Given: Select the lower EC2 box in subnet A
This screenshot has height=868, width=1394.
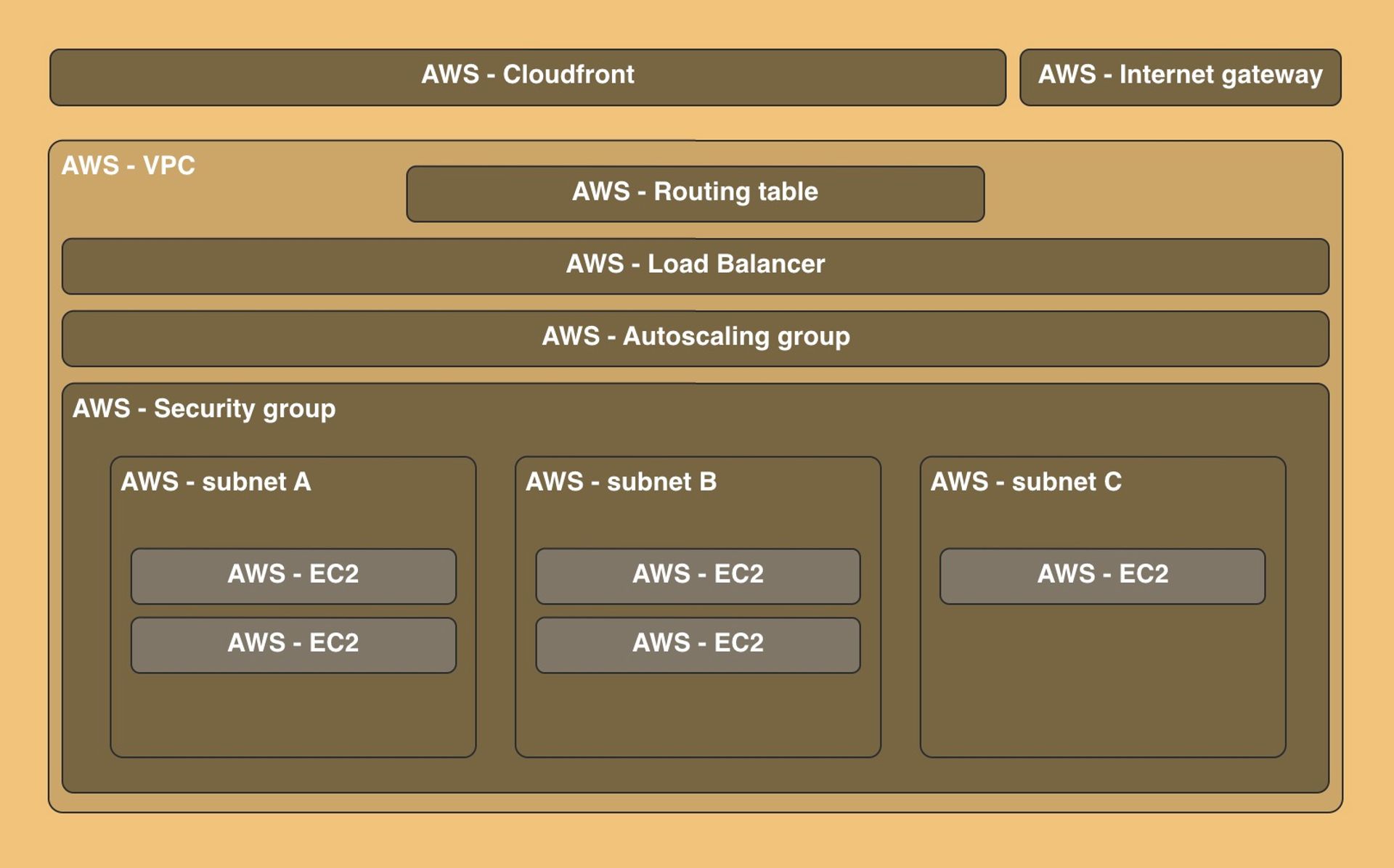Looking at the screenshot, I should coord(293,644).
